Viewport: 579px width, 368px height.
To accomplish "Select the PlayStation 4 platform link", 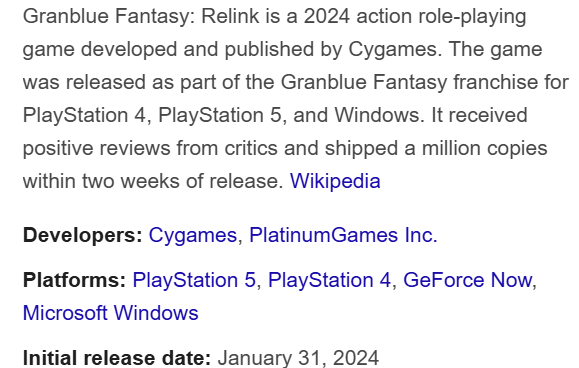I will pyautogui.click(x=329, y=280).
